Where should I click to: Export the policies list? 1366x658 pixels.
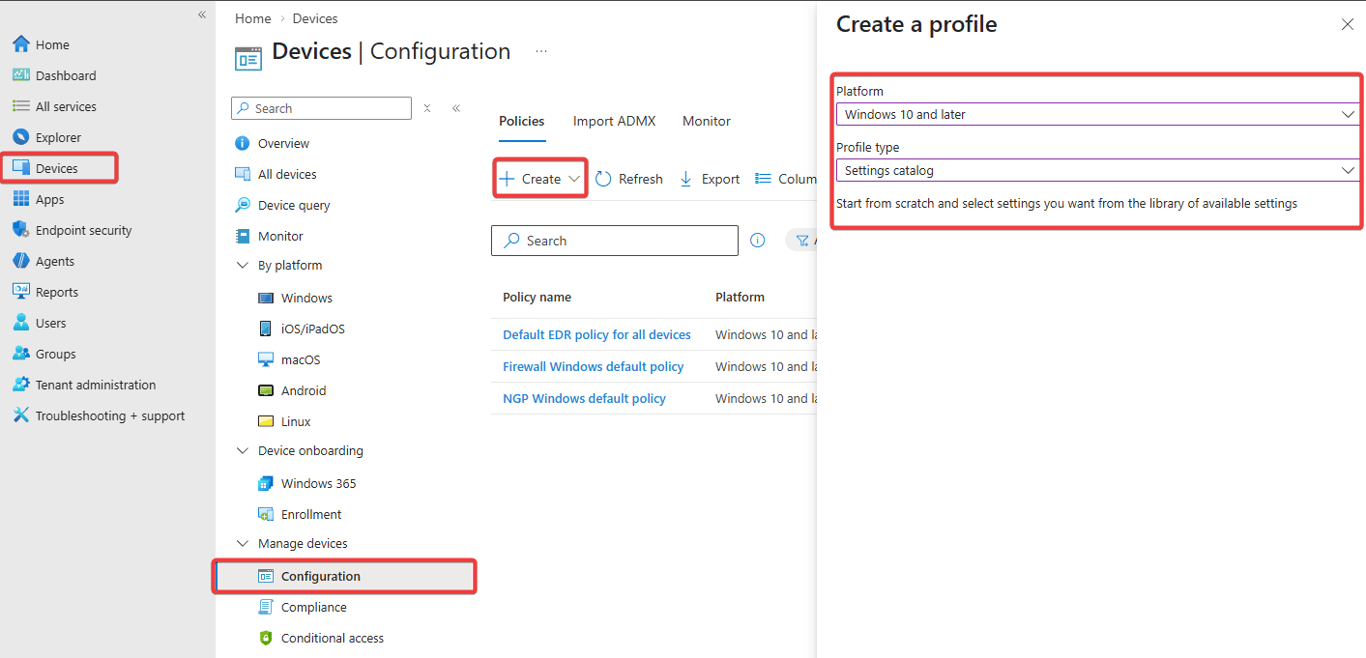tap(710, 179)
